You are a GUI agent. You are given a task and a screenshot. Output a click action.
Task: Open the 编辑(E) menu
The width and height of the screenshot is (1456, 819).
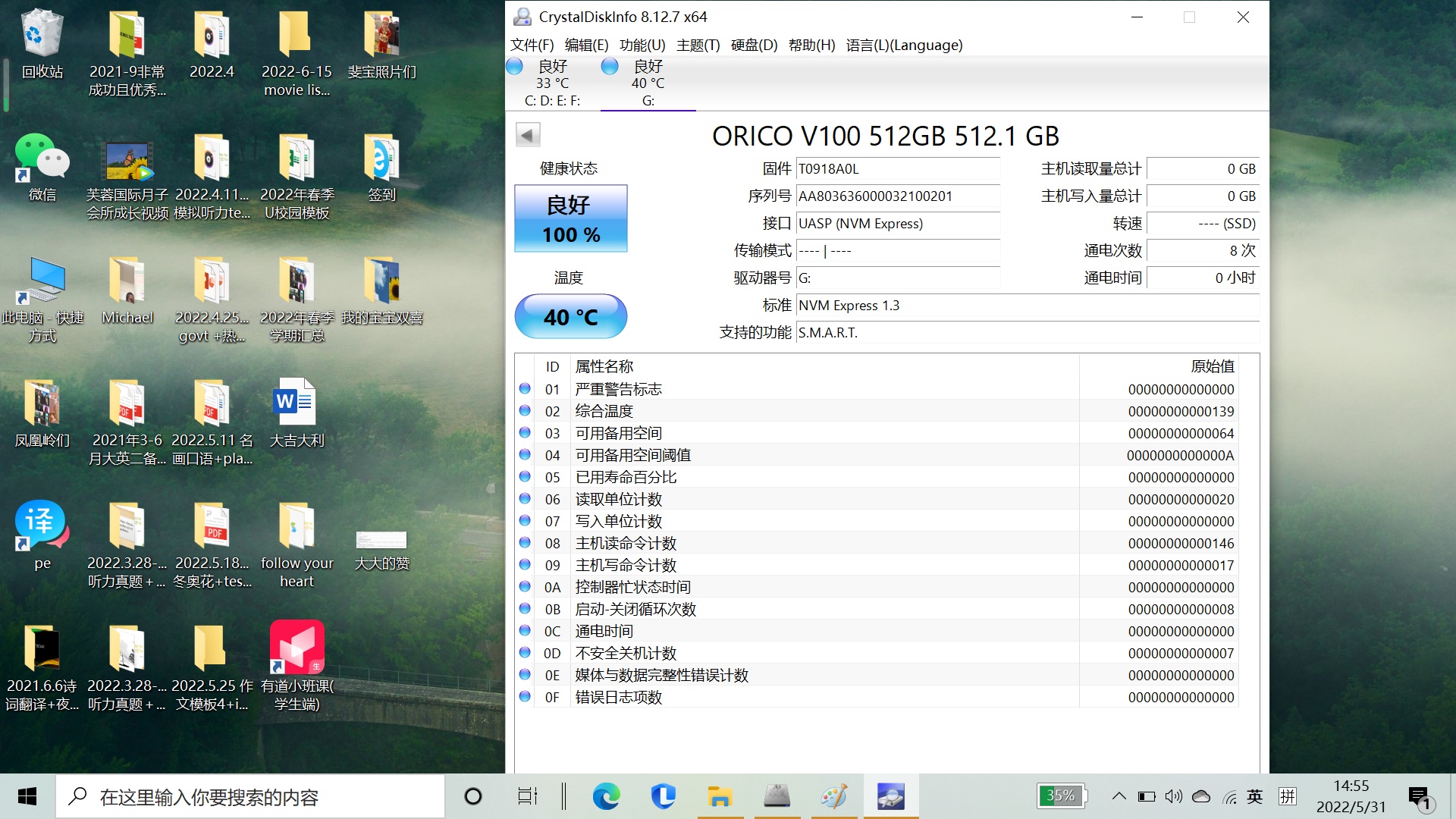586,45
